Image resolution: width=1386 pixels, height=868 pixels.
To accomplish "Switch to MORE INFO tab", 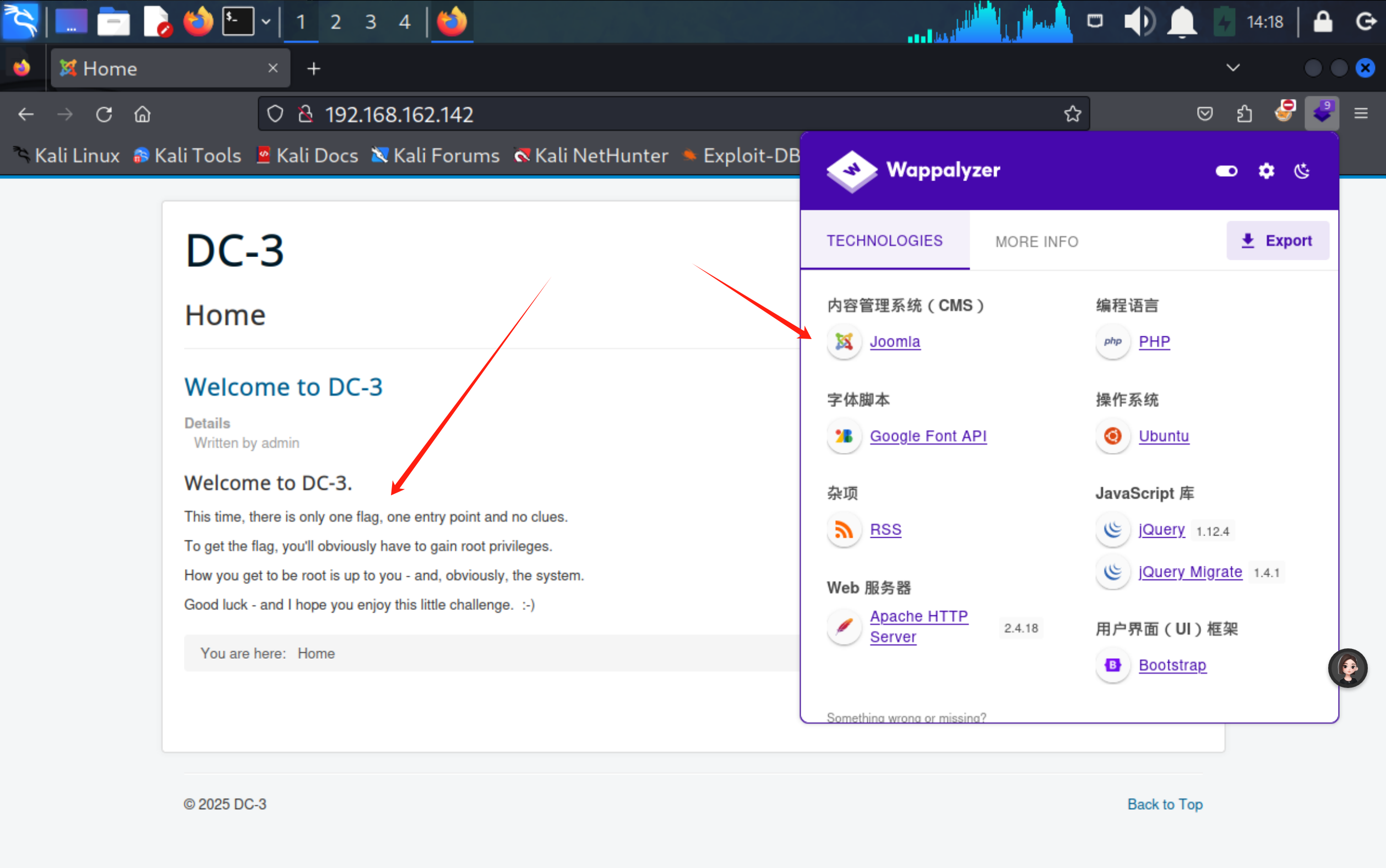I will [x=1036, y=241].
